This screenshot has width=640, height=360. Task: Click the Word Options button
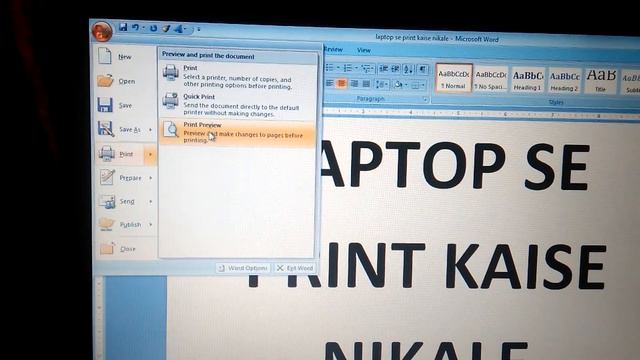point(243,268)
